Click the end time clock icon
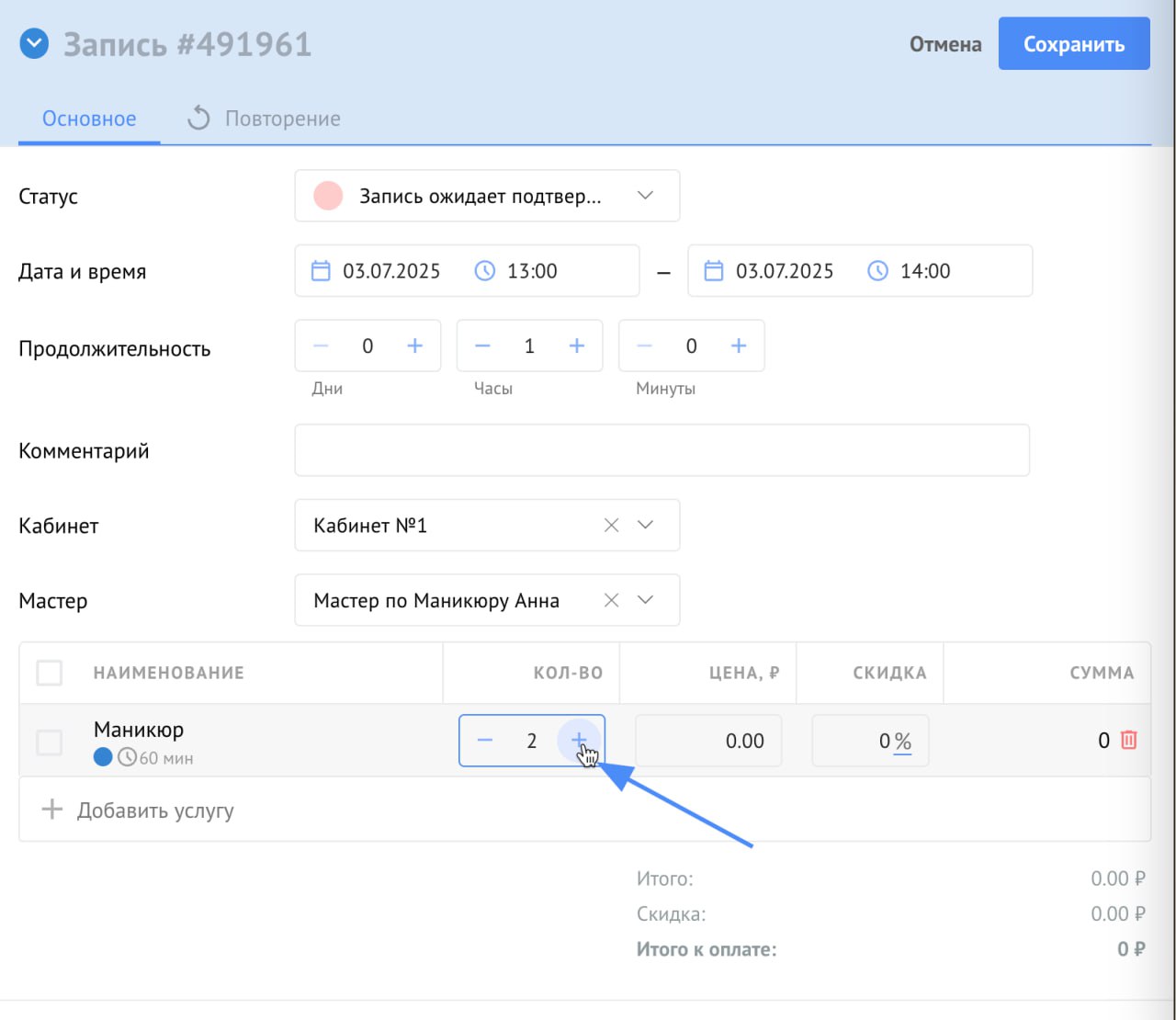The height and width of the screenshot is (1020, 1176). tap(877, 271)
